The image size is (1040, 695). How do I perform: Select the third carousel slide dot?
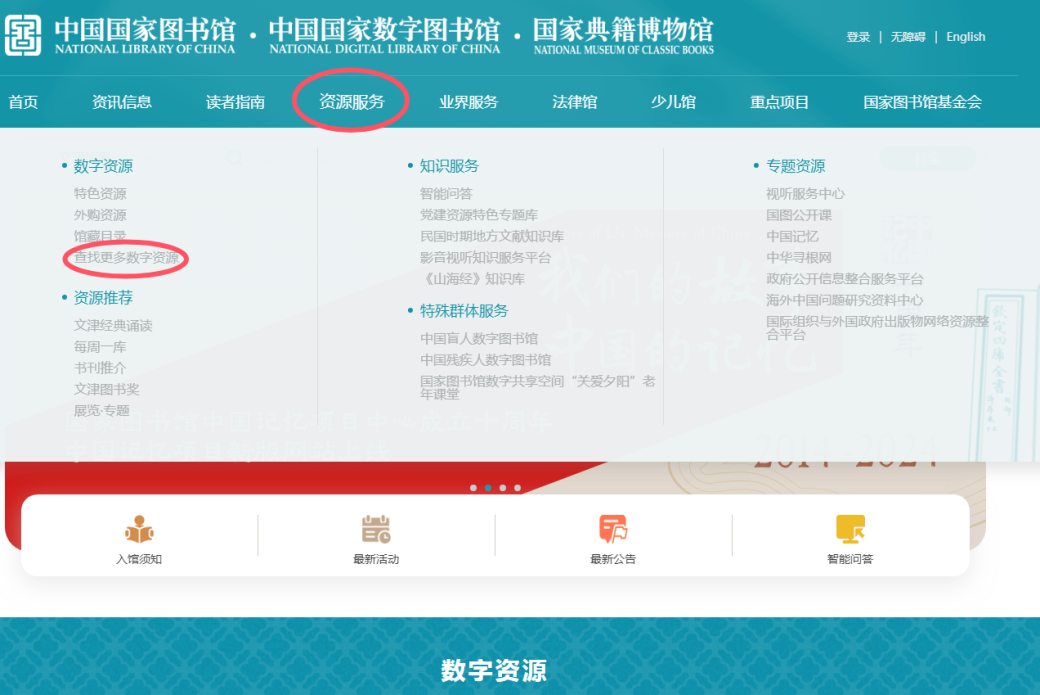(503, 488)
